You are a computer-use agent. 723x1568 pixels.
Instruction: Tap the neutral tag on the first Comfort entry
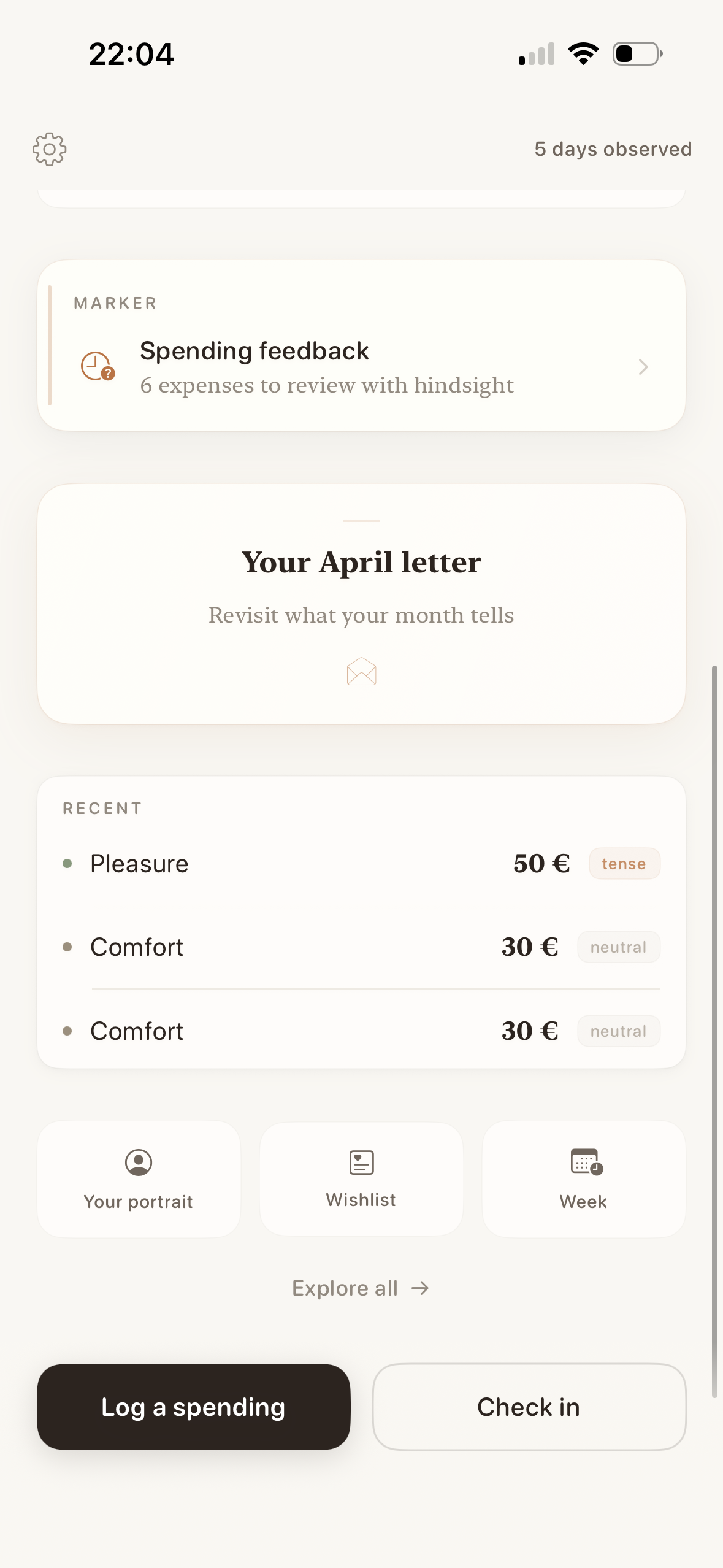(x=618, y=947)
